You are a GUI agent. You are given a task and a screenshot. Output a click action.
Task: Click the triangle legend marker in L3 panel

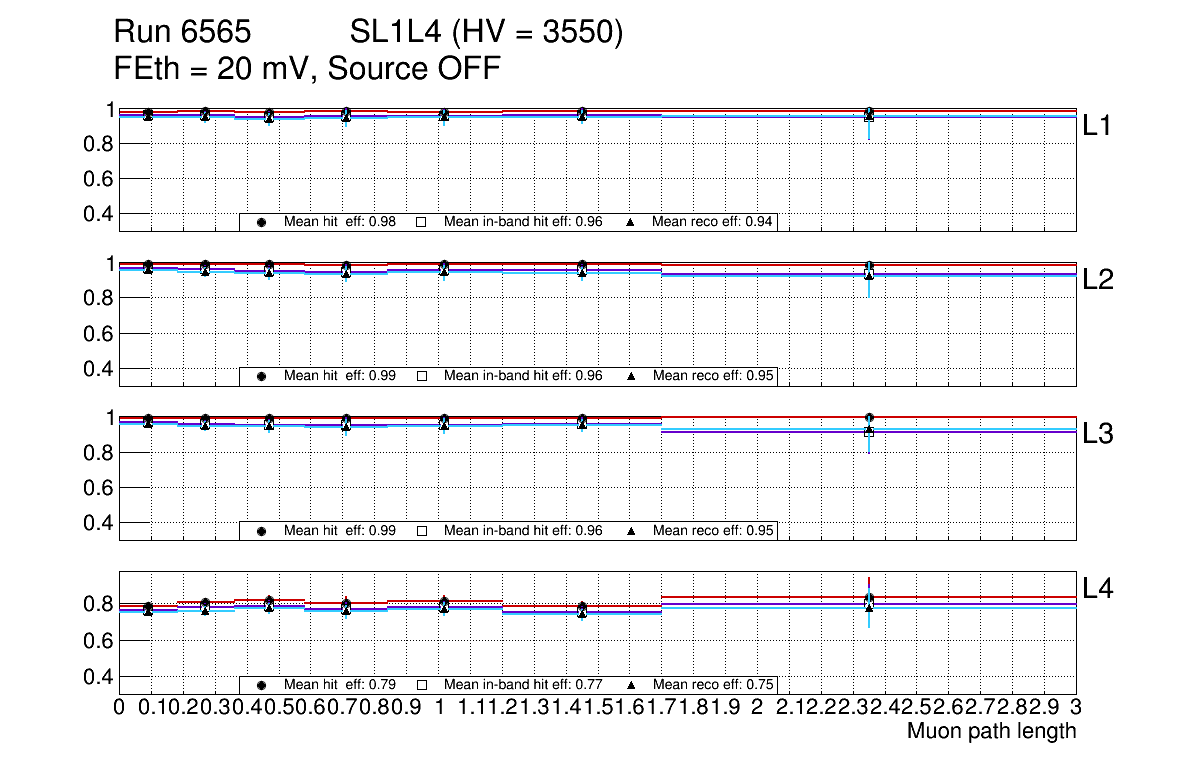pyautogui.click(x=632, y=531)
